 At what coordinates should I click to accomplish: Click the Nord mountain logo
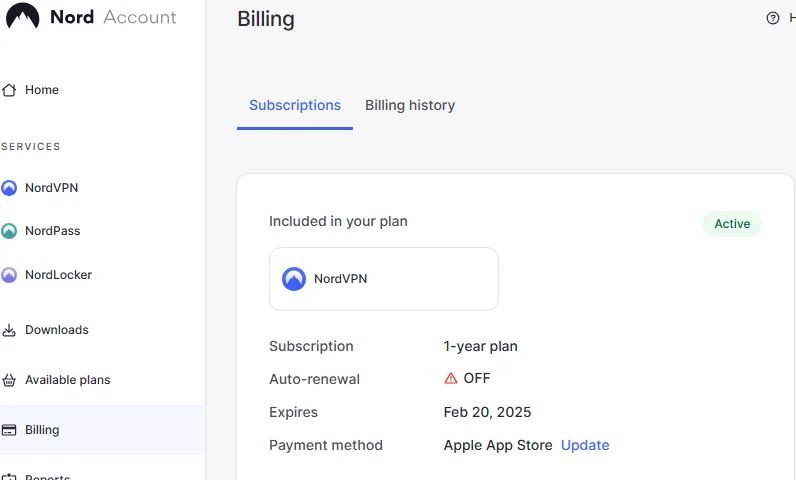click(22, 16)
